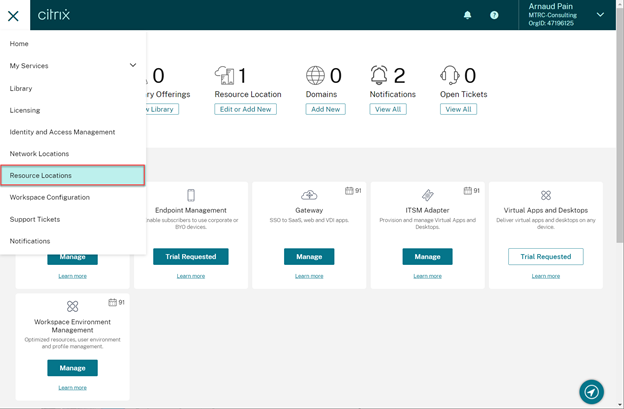Click the Resource Location building icon
The height and width of the screenshot is (409, 624).
[225, 76]
